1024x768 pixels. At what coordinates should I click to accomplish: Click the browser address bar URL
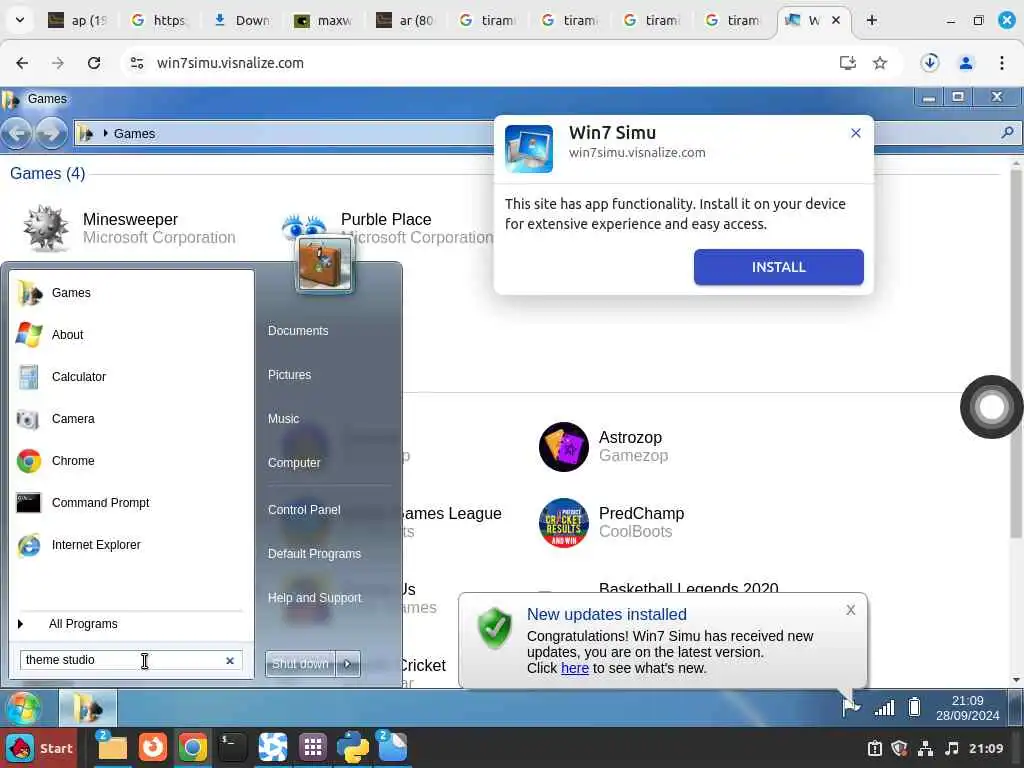[x=230, y=63]
